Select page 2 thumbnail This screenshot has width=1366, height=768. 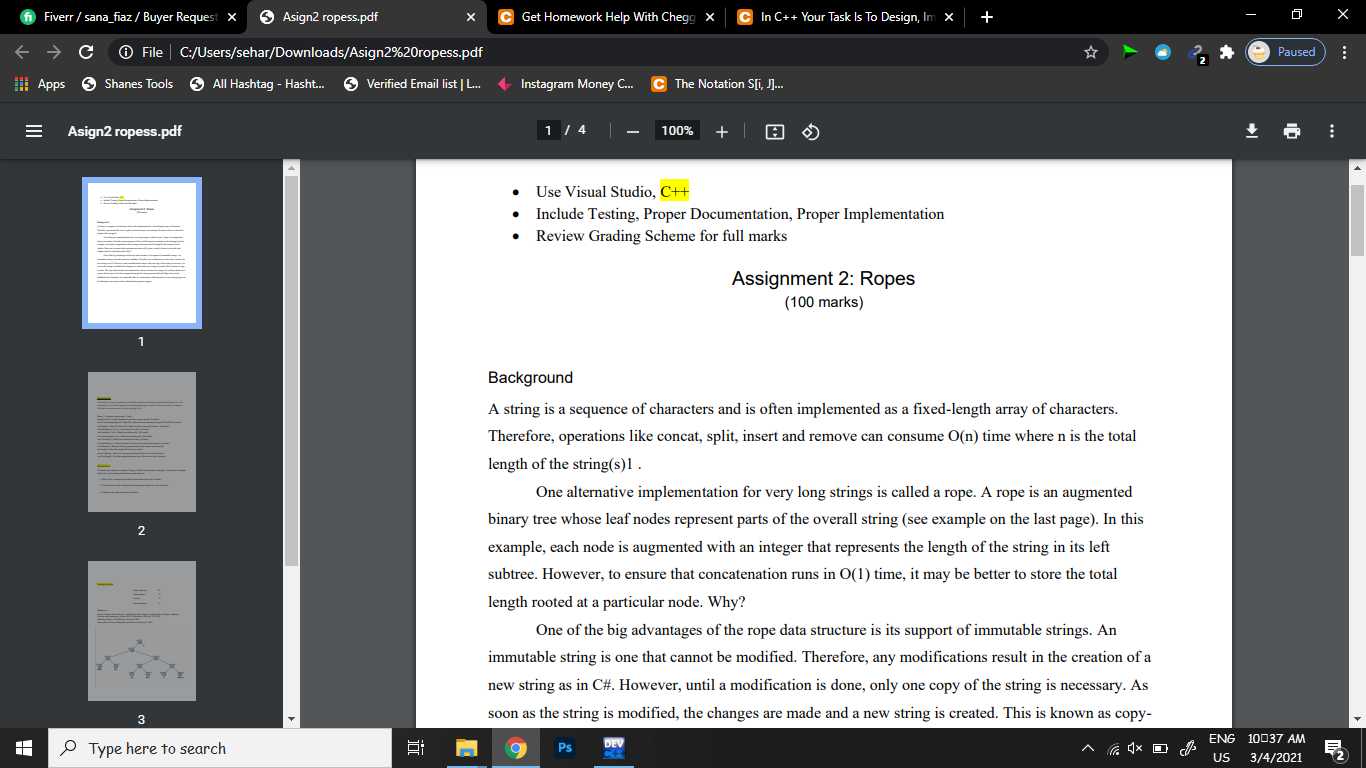[x=142, y=442]
